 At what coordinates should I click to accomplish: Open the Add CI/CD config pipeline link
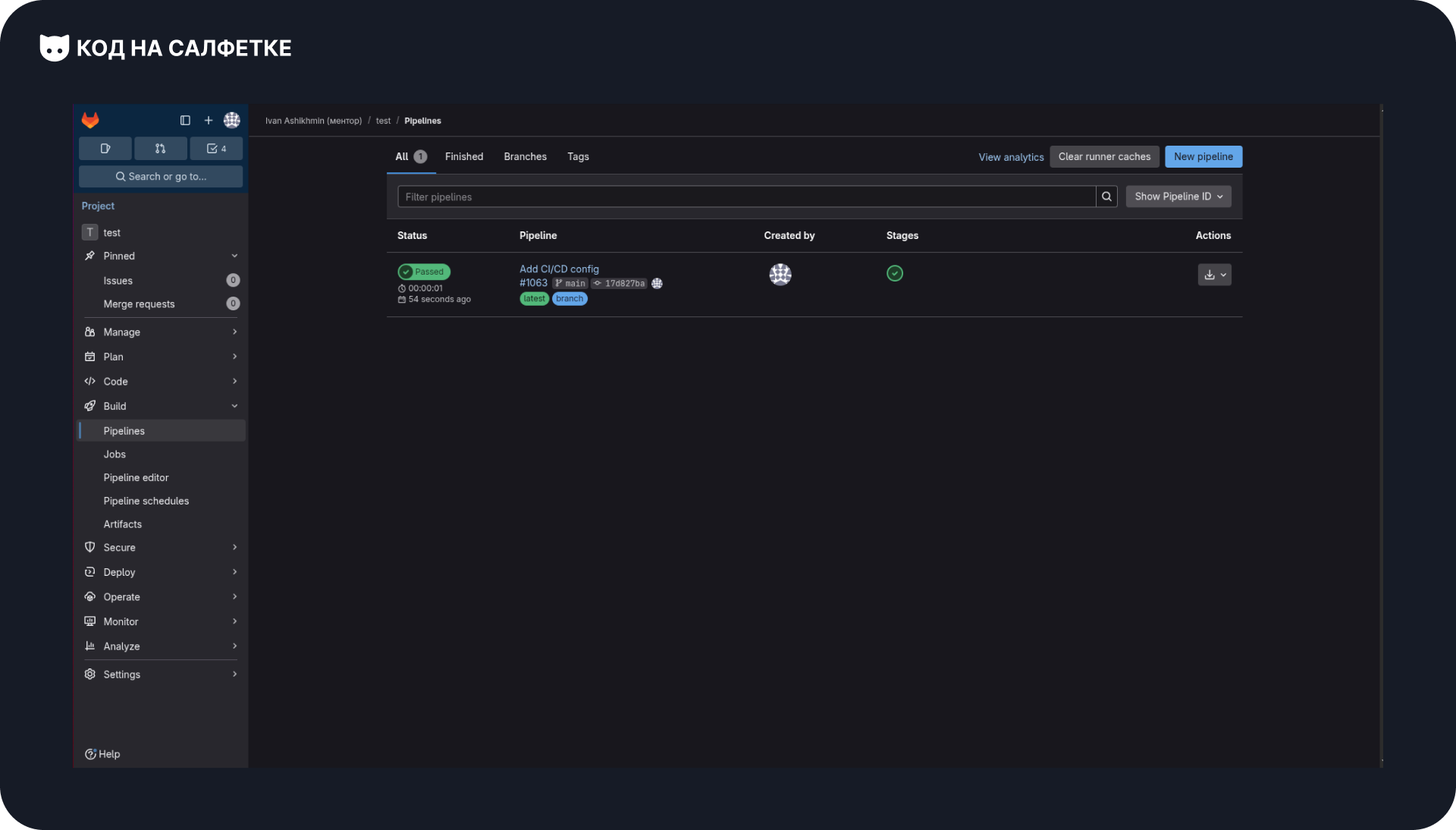(559, 269)
